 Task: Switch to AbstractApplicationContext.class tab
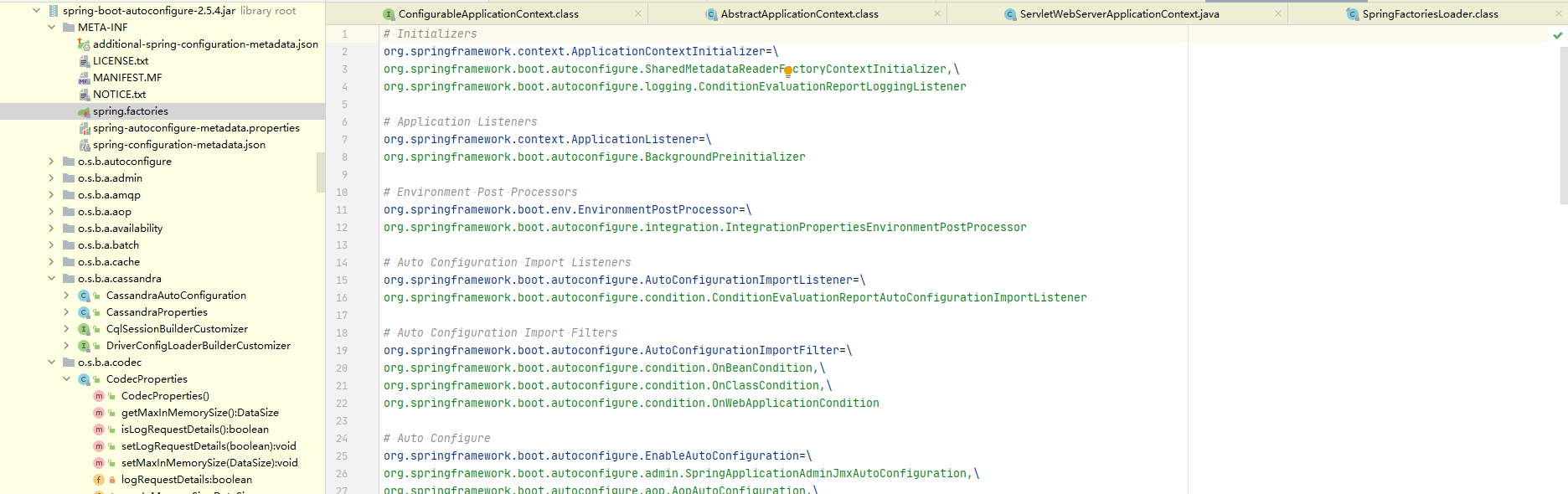pyautogui.click(x=799, y=14)
